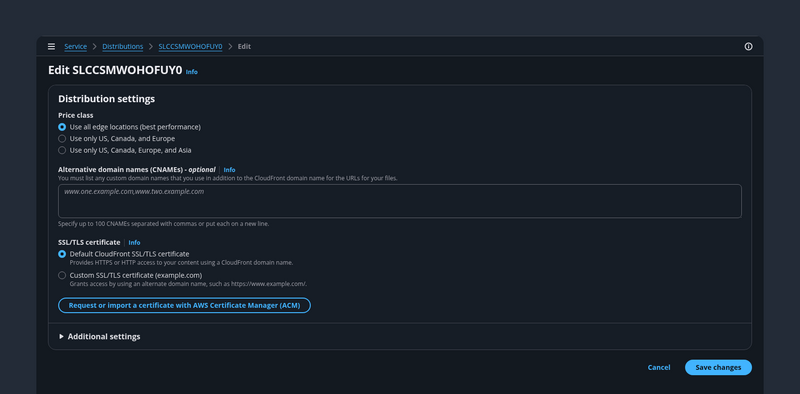Screen dimensions: 800x394
Task: Navigate to Distributions breadcrumb
Action: [122, 46]
